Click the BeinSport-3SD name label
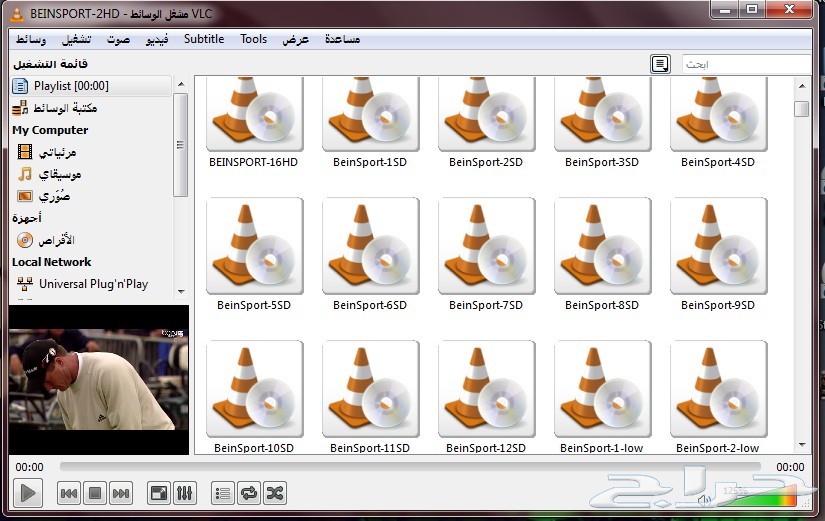825x521 pixels. [x=602, y=162]
